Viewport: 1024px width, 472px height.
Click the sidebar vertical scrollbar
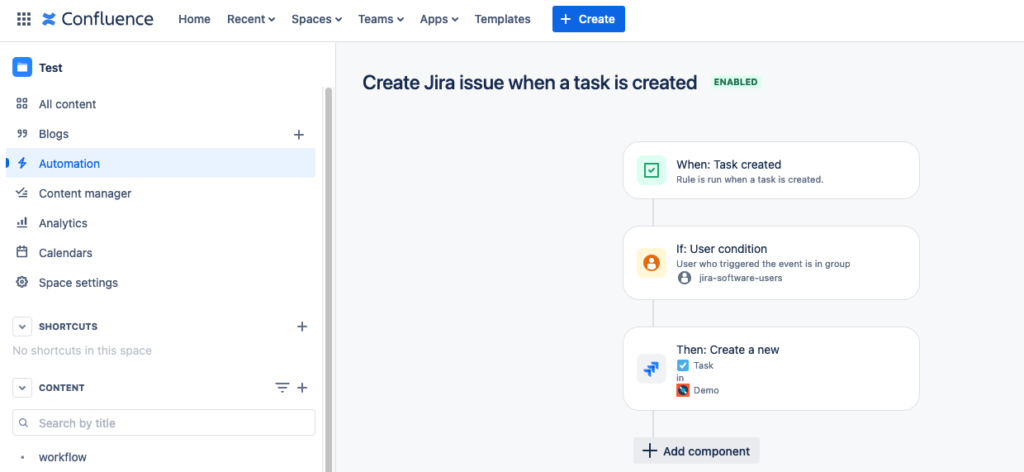(328, 277)
